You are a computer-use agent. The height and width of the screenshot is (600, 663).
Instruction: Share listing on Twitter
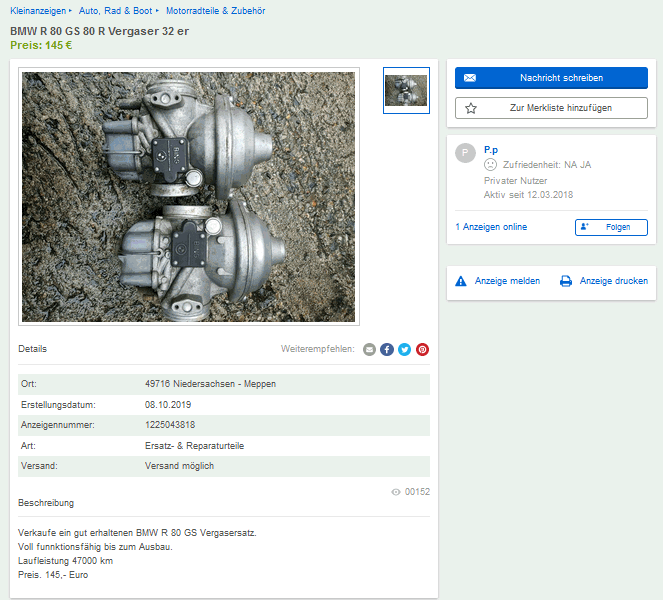click(x=405, y=349)
